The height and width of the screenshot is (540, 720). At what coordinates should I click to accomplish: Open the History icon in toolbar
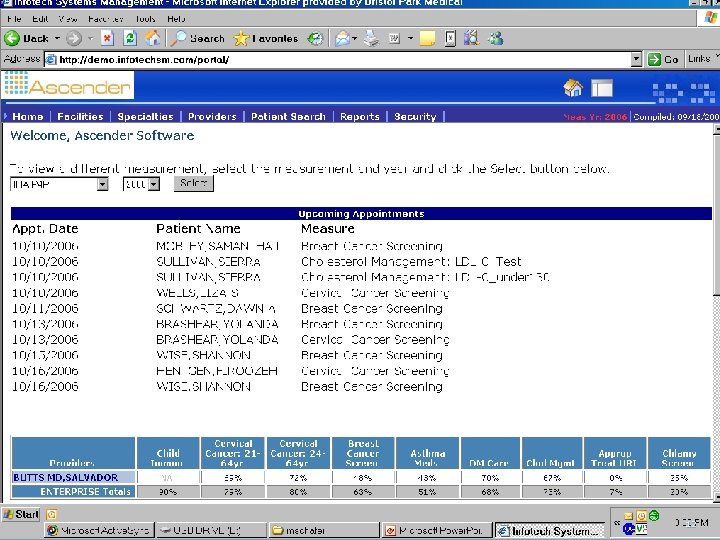[315, 39]
